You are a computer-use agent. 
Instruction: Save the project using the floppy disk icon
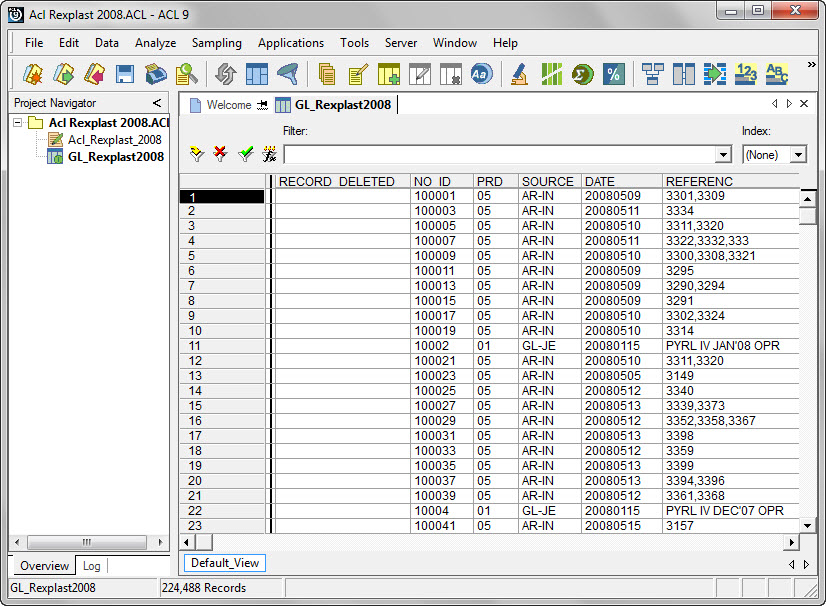coord(125,74)
